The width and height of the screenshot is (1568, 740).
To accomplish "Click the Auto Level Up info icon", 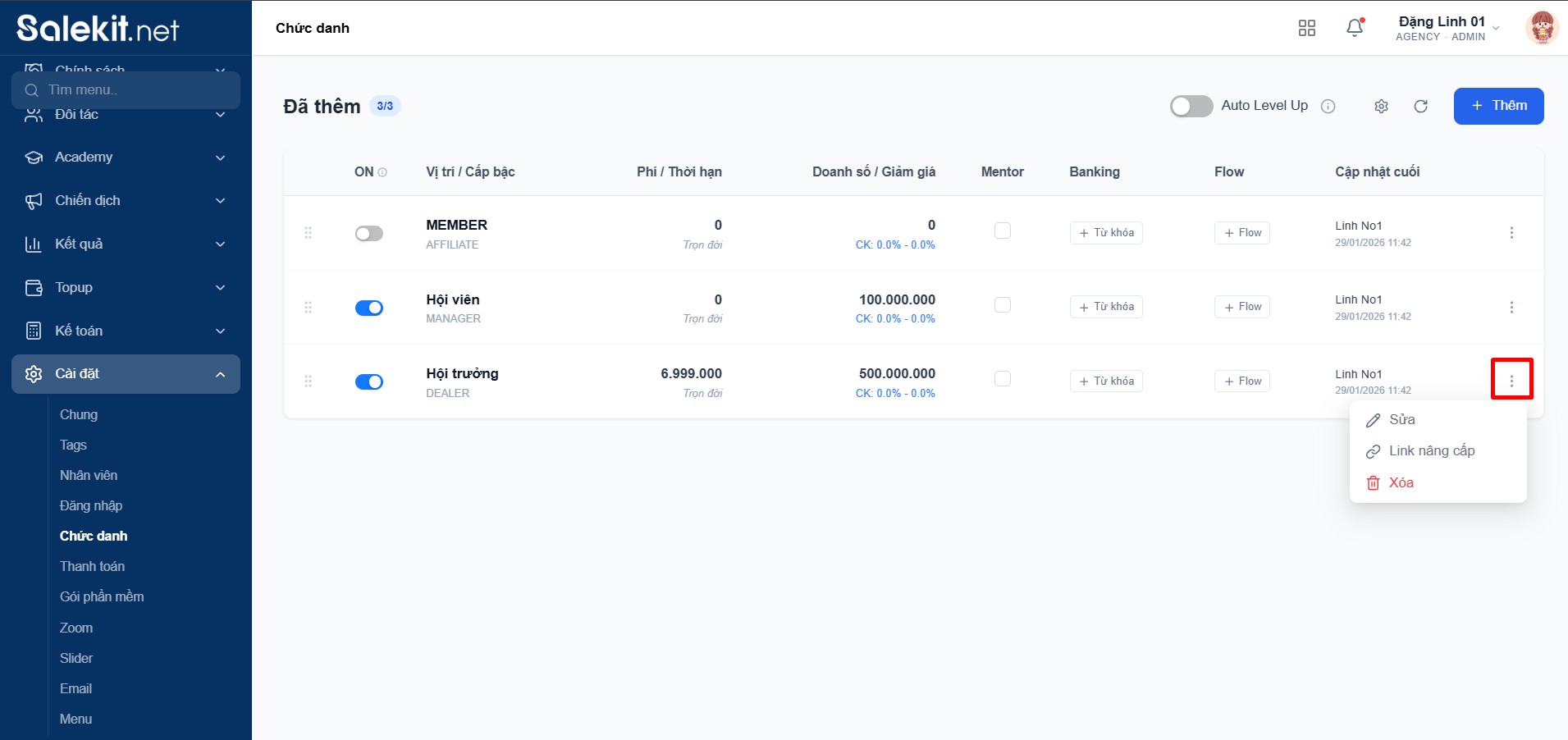I will pyautogui.click(x=1328, y=107).
